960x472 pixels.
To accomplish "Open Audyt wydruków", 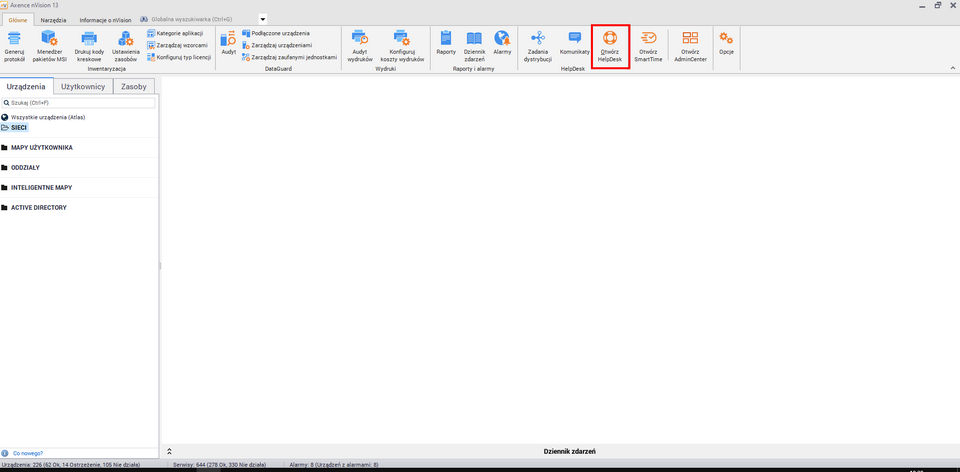I will [359, 46].
